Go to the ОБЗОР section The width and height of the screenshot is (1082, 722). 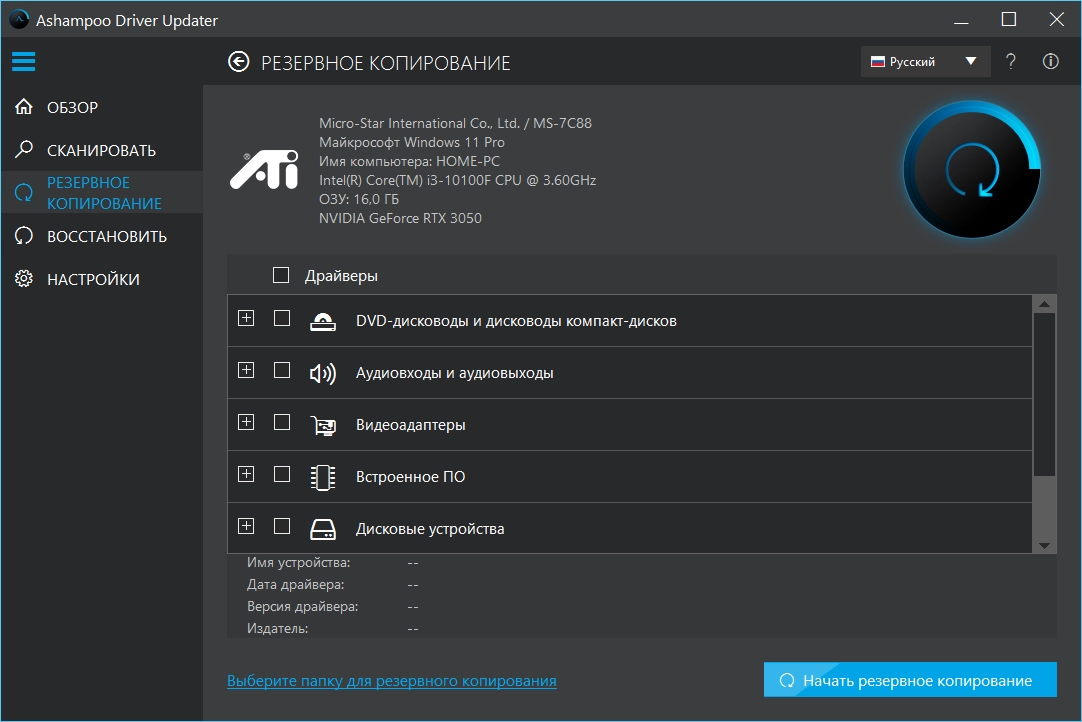(x=72, y=107)
